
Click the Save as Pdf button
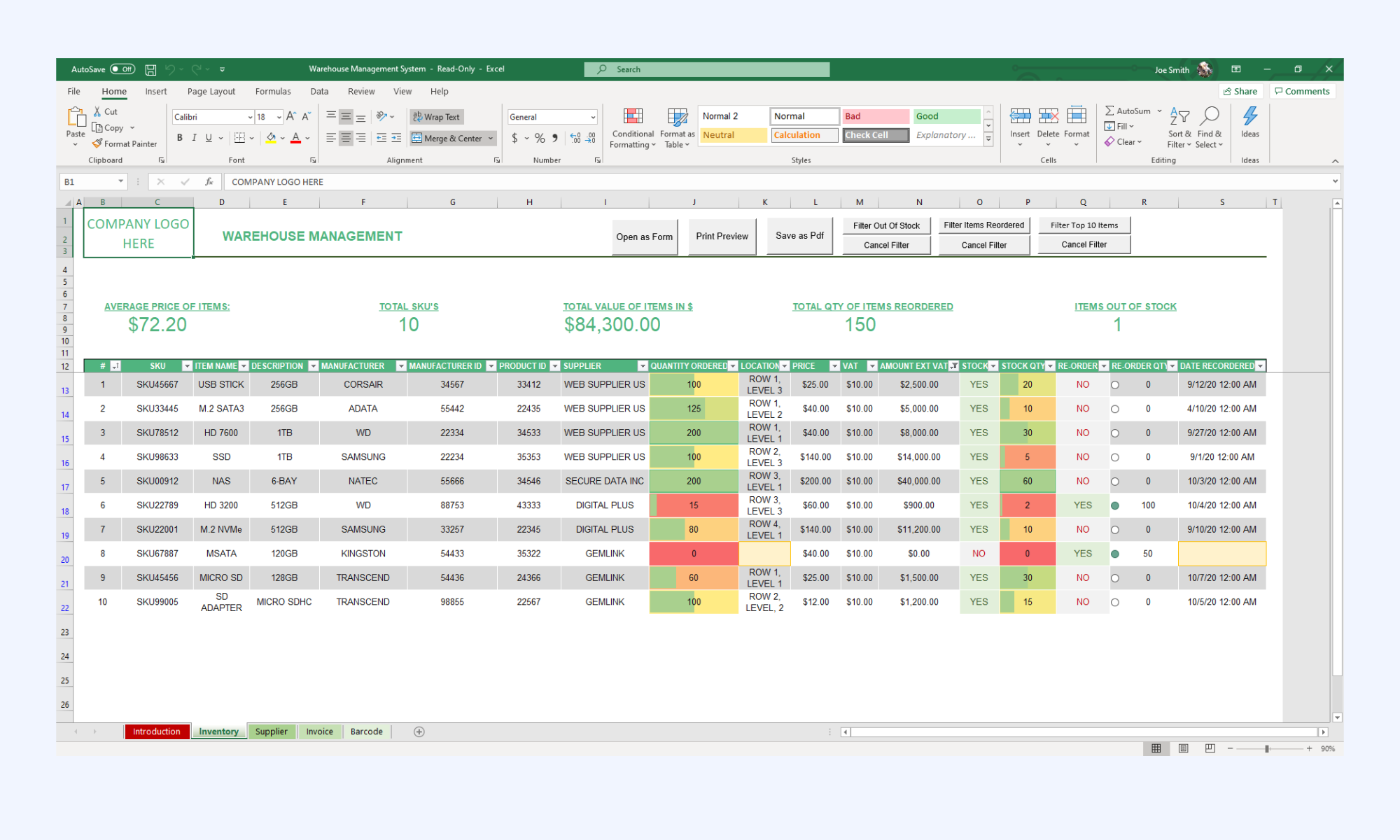tap(799, 236)
